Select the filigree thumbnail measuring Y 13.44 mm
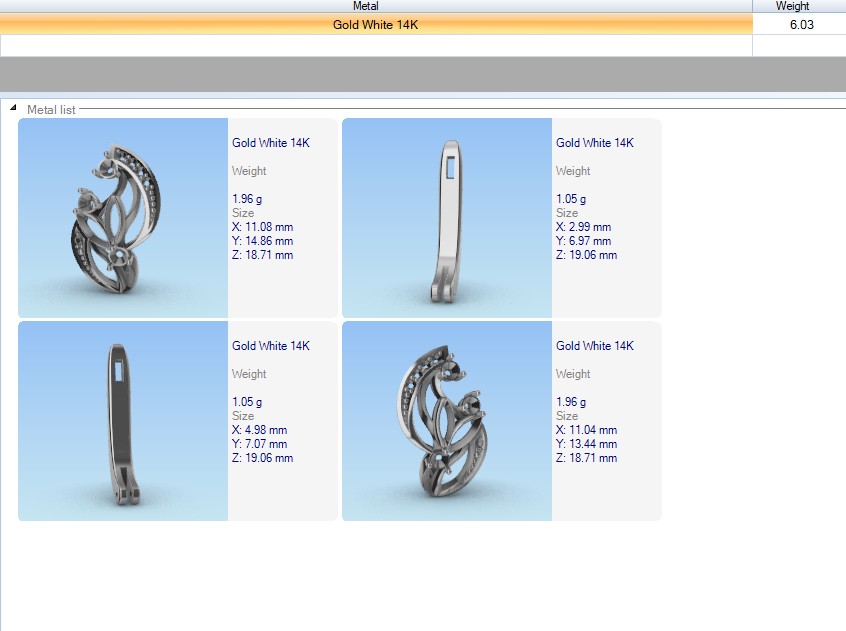The width and height of the screenshot is (846, 631). pos(447,421)
